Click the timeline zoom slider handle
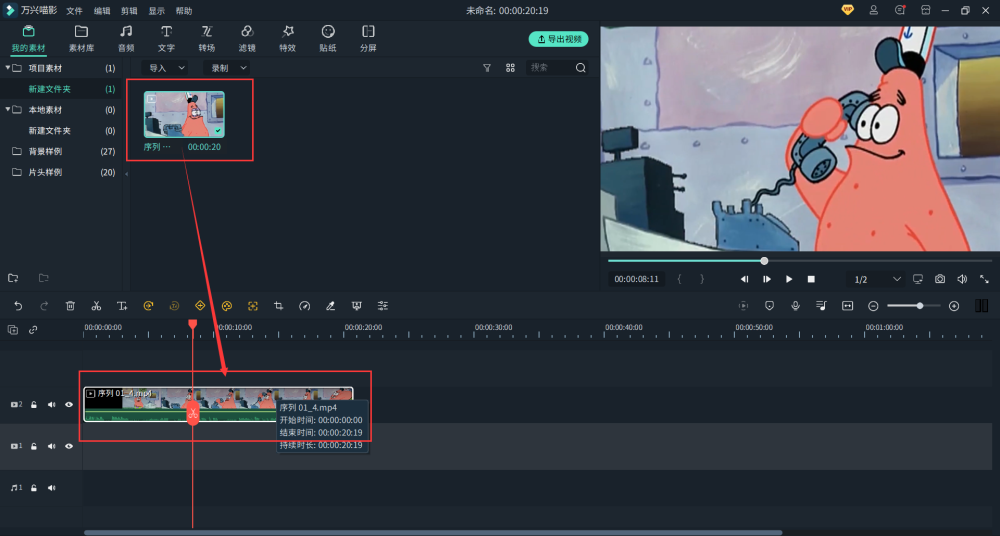The width and height of the screenshot is (1000, 536). 920,306
